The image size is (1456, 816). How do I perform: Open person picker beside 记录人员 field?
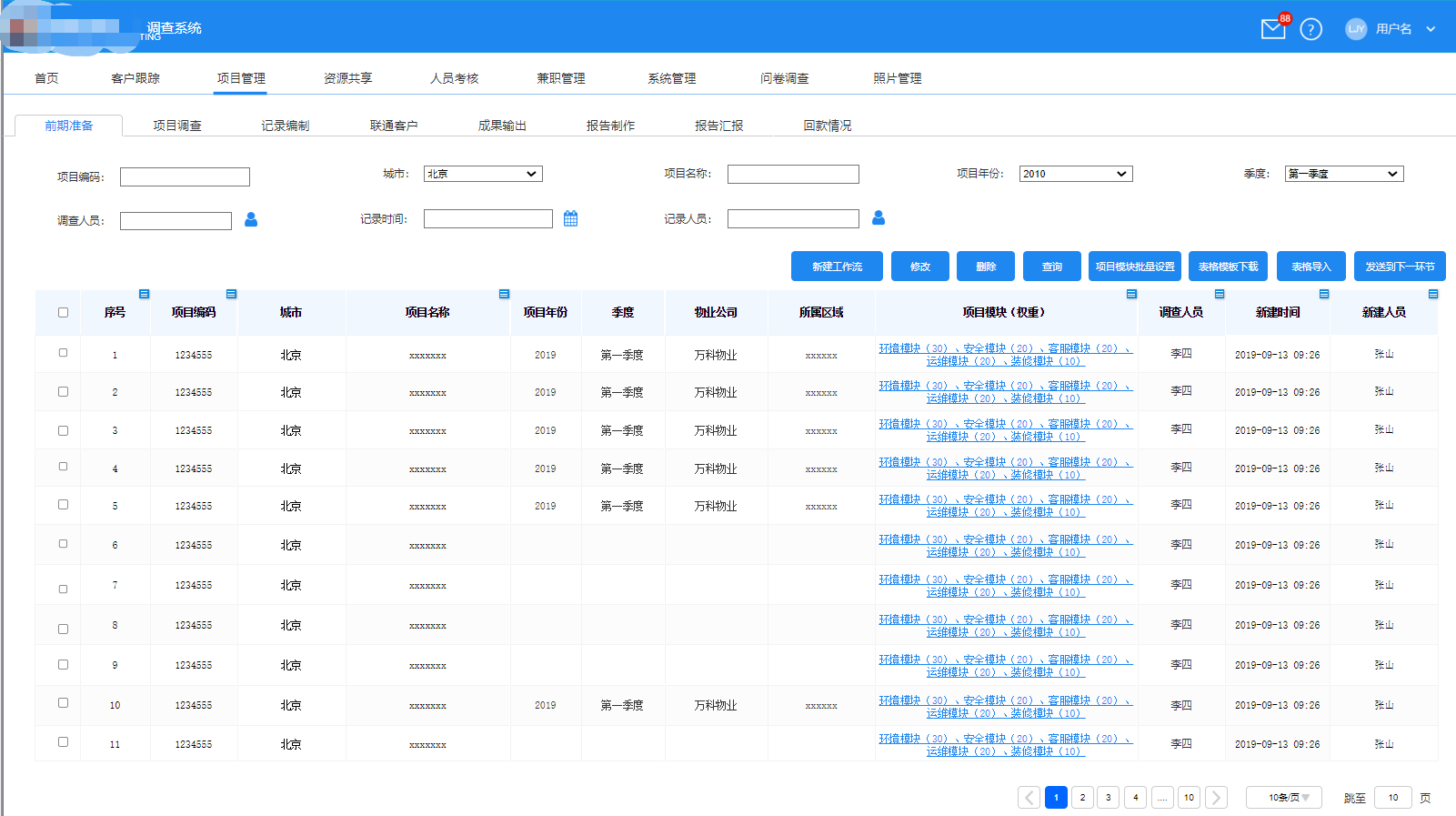(x=879, y=217)
